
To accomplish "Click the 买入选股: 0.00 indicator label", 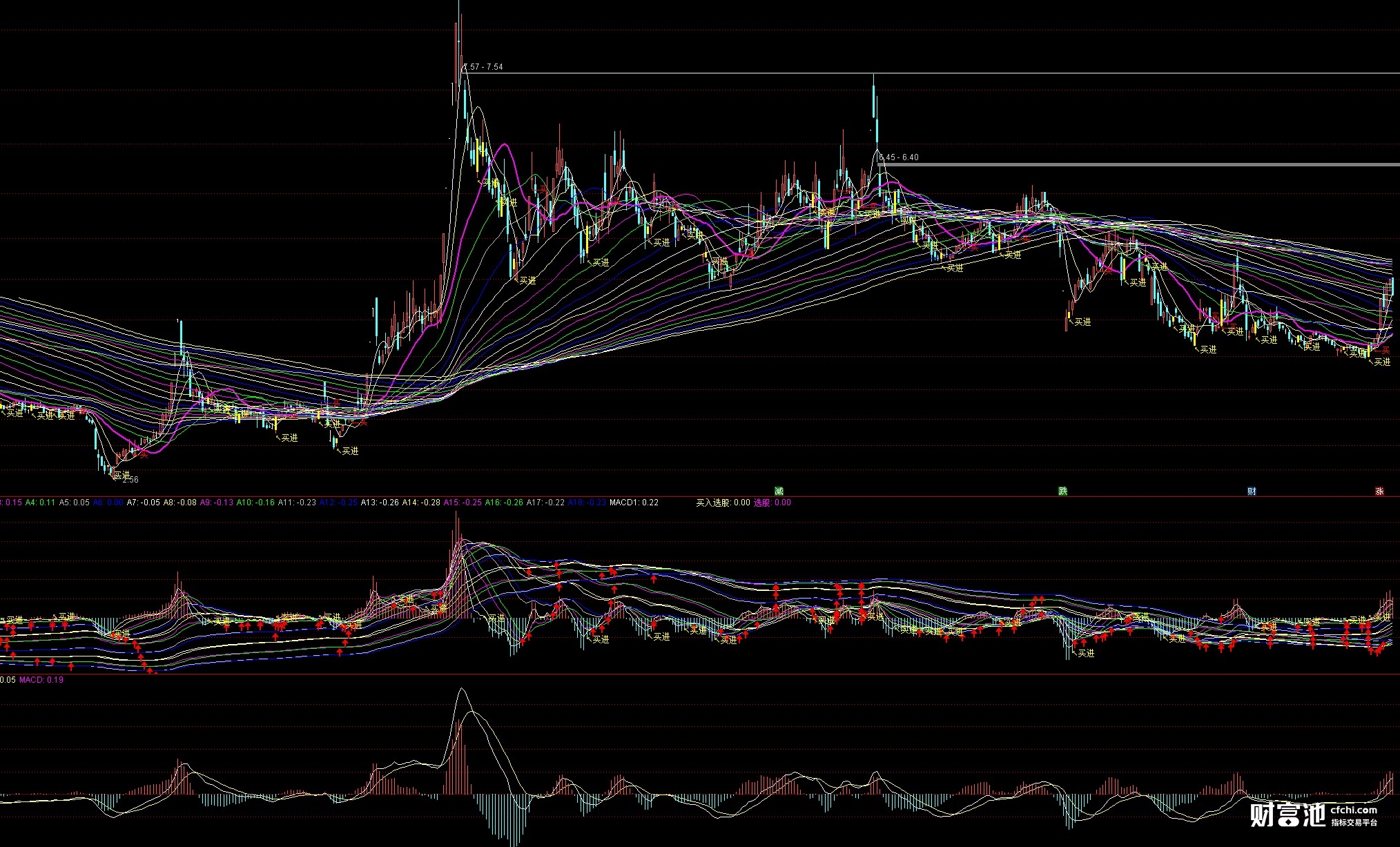I will point(723,503).
